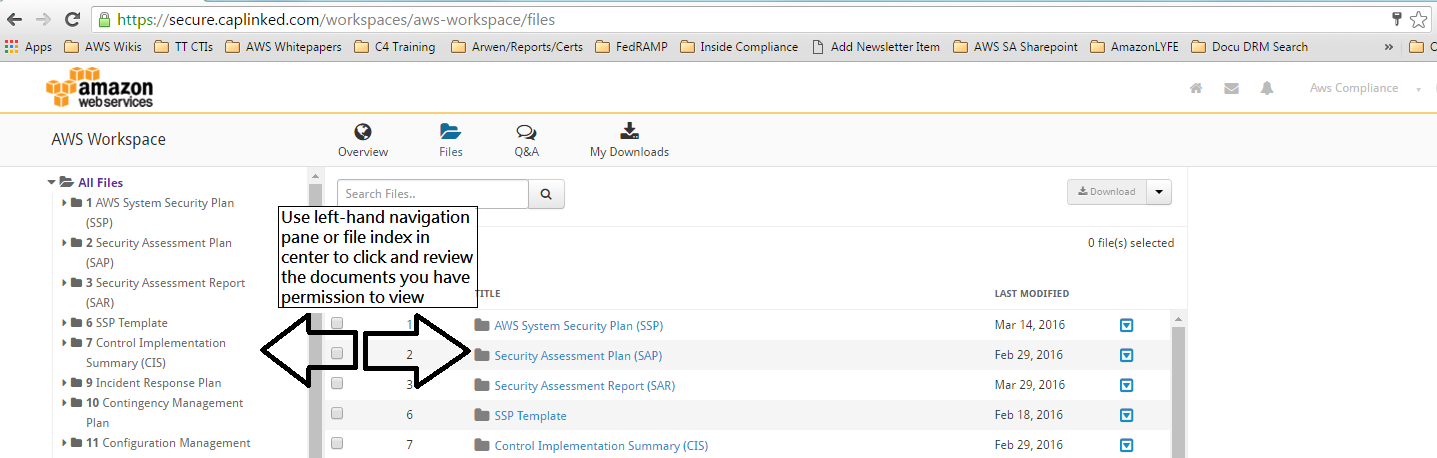Open the Aws Compliance account menu
Image resolution: width=1437 pixels, height=458 pixels.
click(x=1365, y=88)
